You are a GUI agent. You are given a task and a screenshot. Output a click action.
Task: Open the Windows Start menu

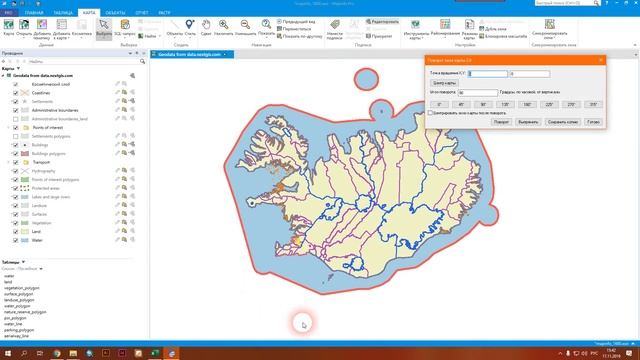pyautogui.click(x=8, y=353)
